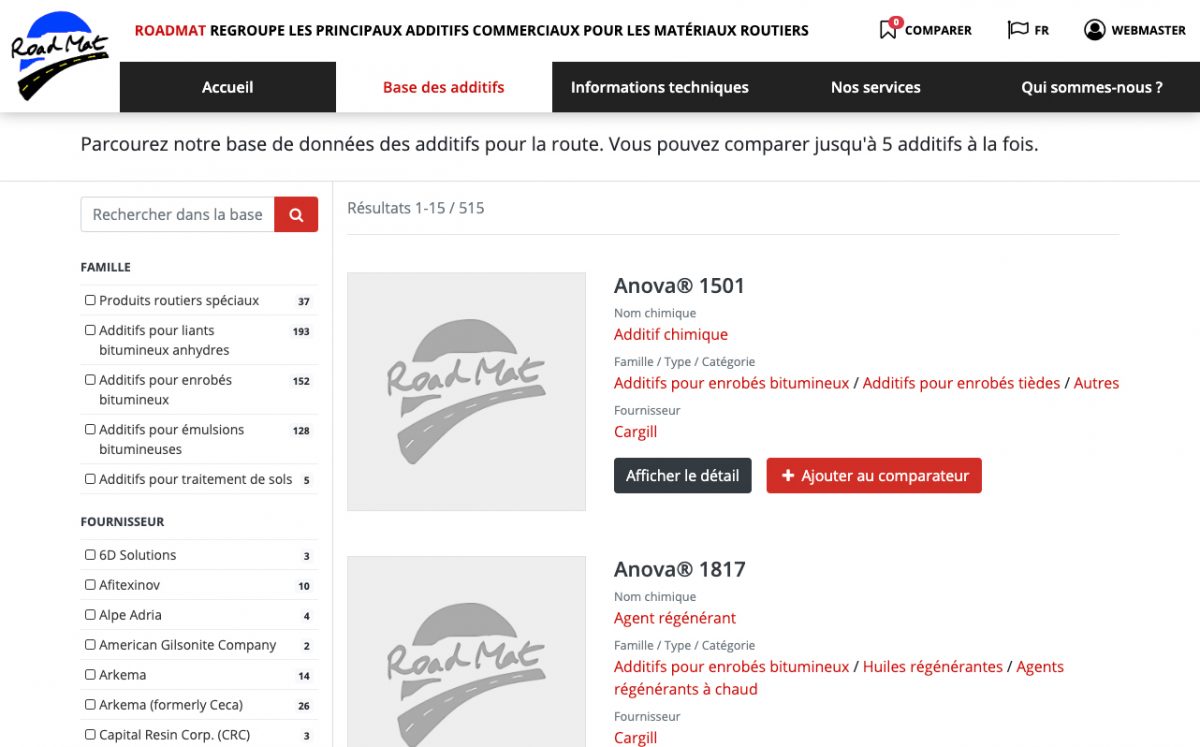The image size is (1200, 747).
Task: Follow the Cargill supplier link for Anova 1501
Action: [x=635, y=432]
